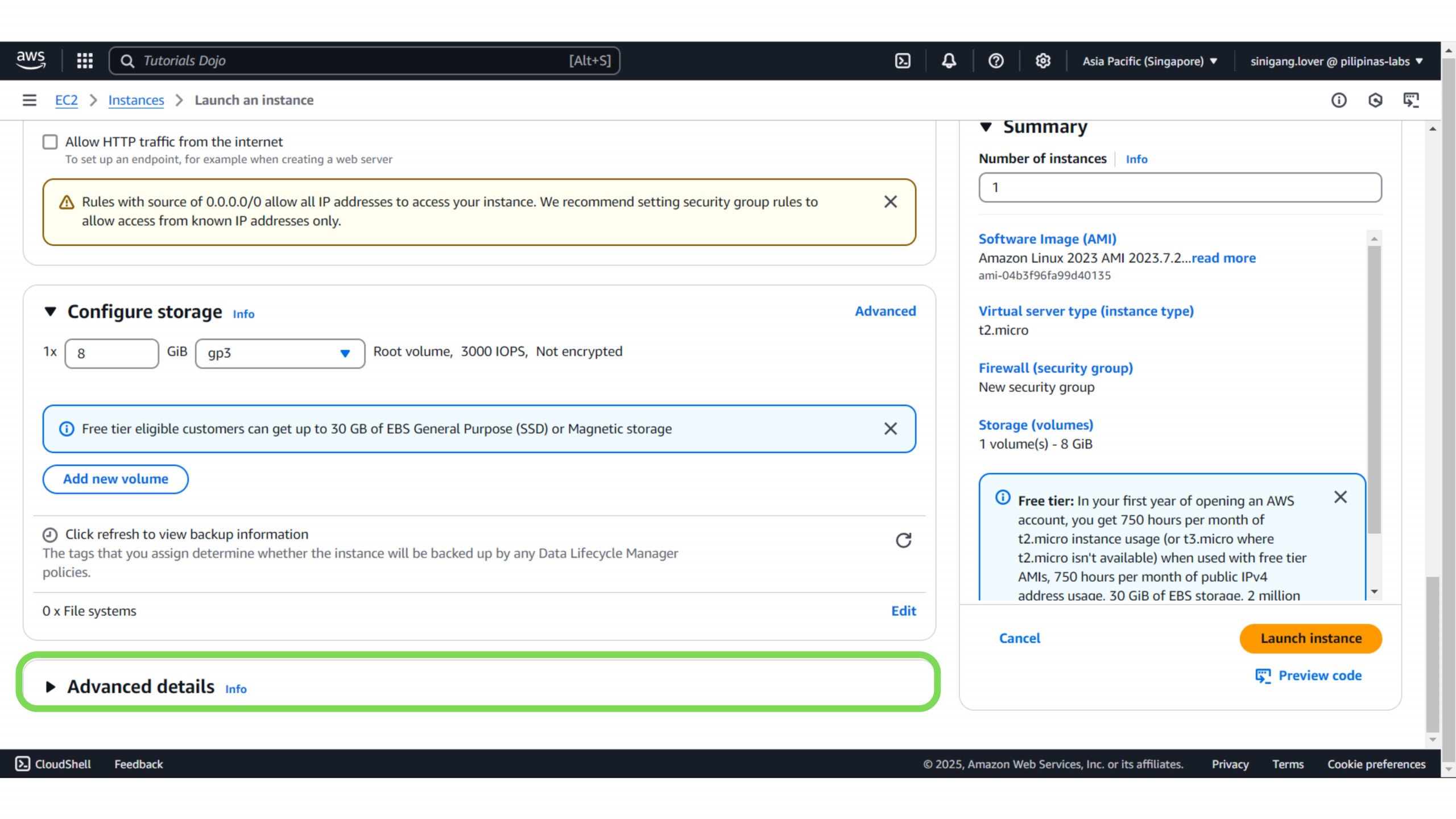Dismiss the 0.0.0.0/0 security warning
Screen dimensions: 1456x819
pyautogui.click(x=891, y=202)
